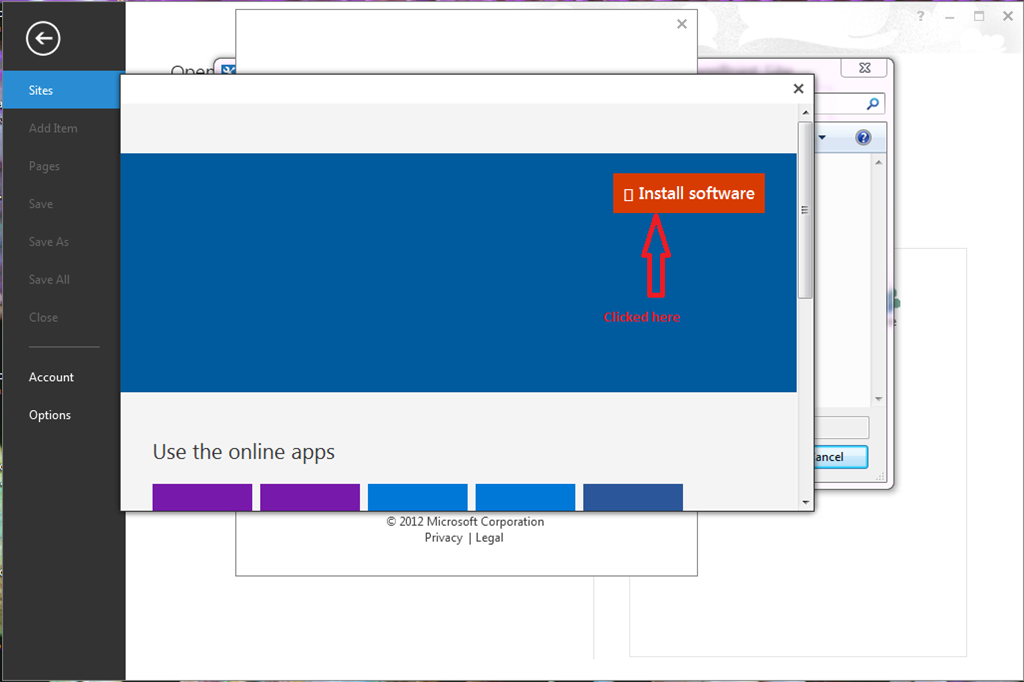Click the scroll-up arrow of the front dialog
Viewport: 1024px width, 682px height.
pos(805,112)
